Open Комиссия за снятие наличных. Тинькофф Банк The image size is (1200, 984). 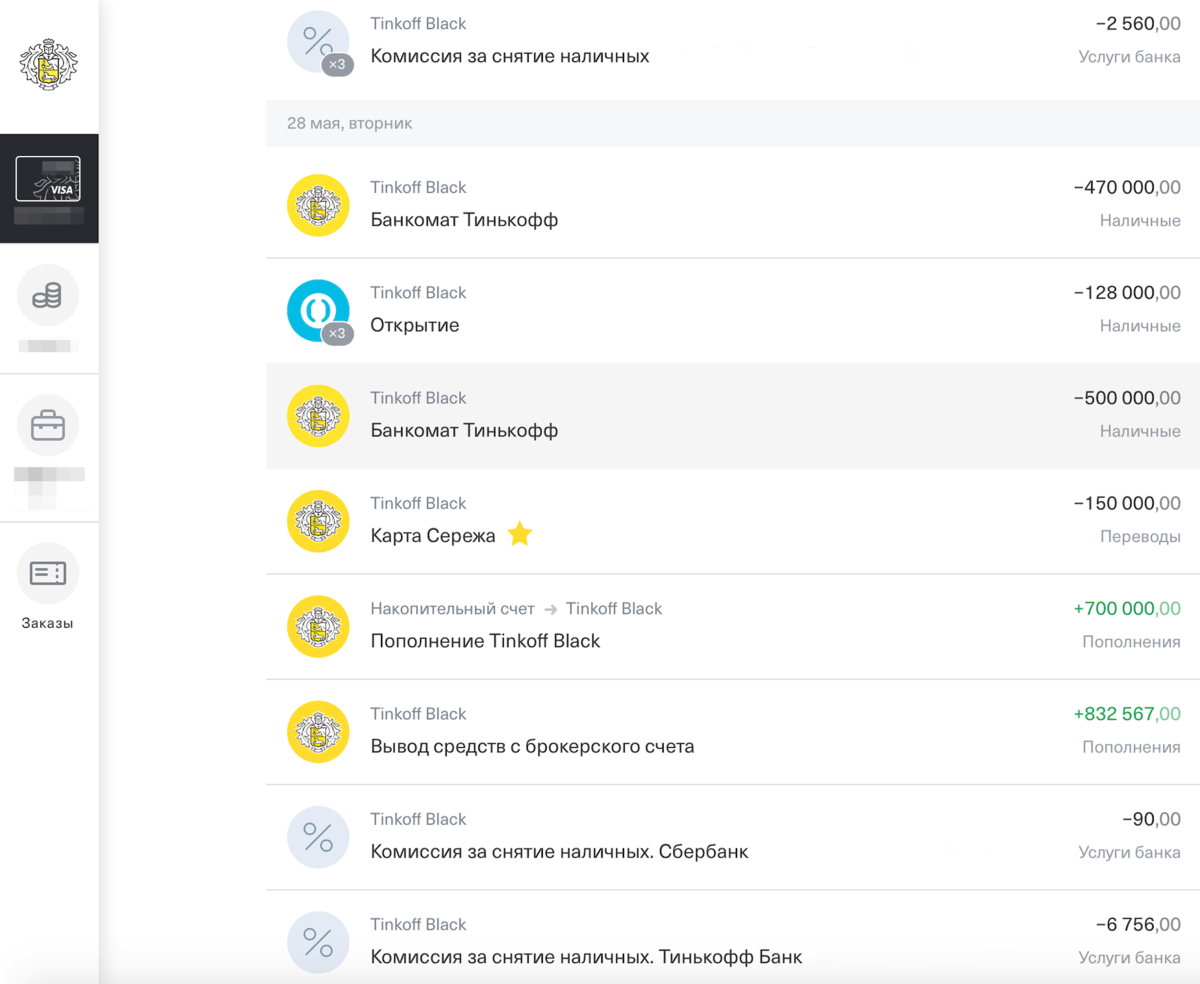click(x=586, y=957)
